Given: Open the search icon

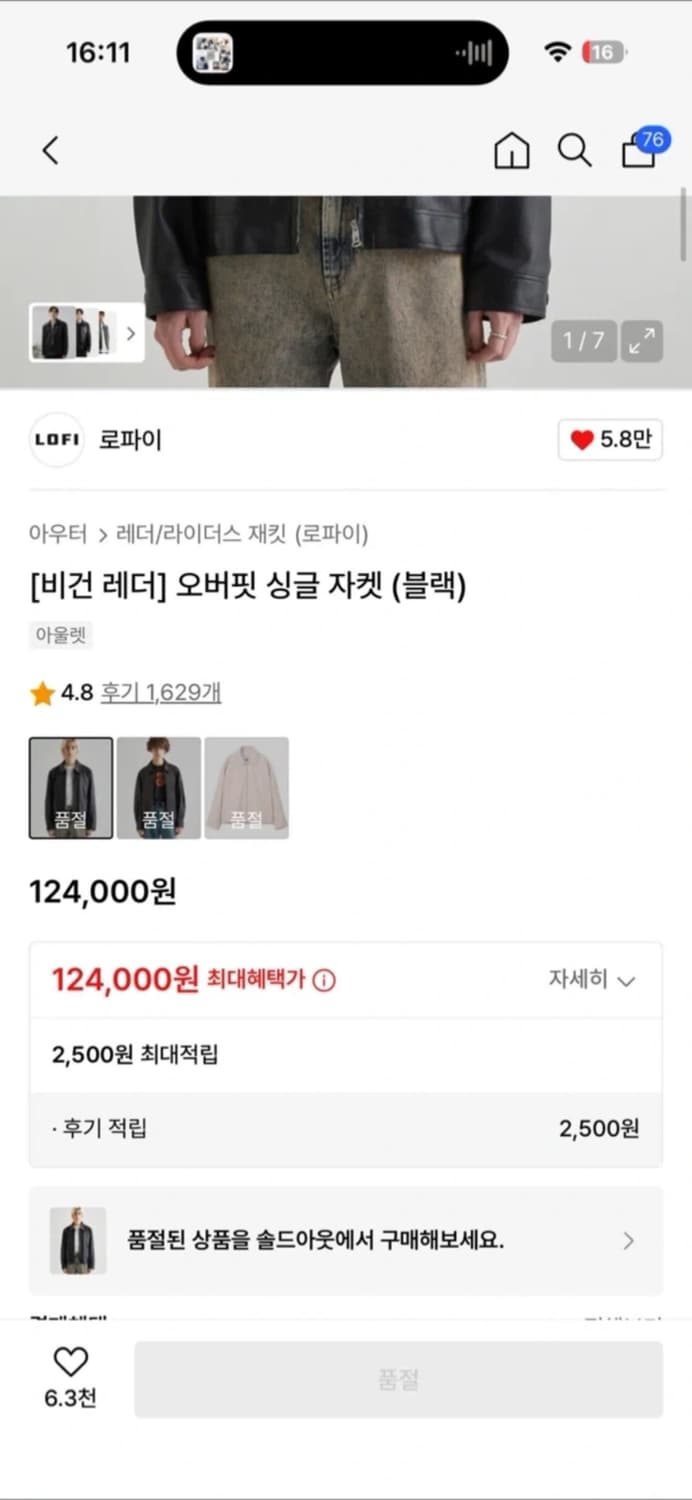Looking at the screenshot, I should click(574, 150).
